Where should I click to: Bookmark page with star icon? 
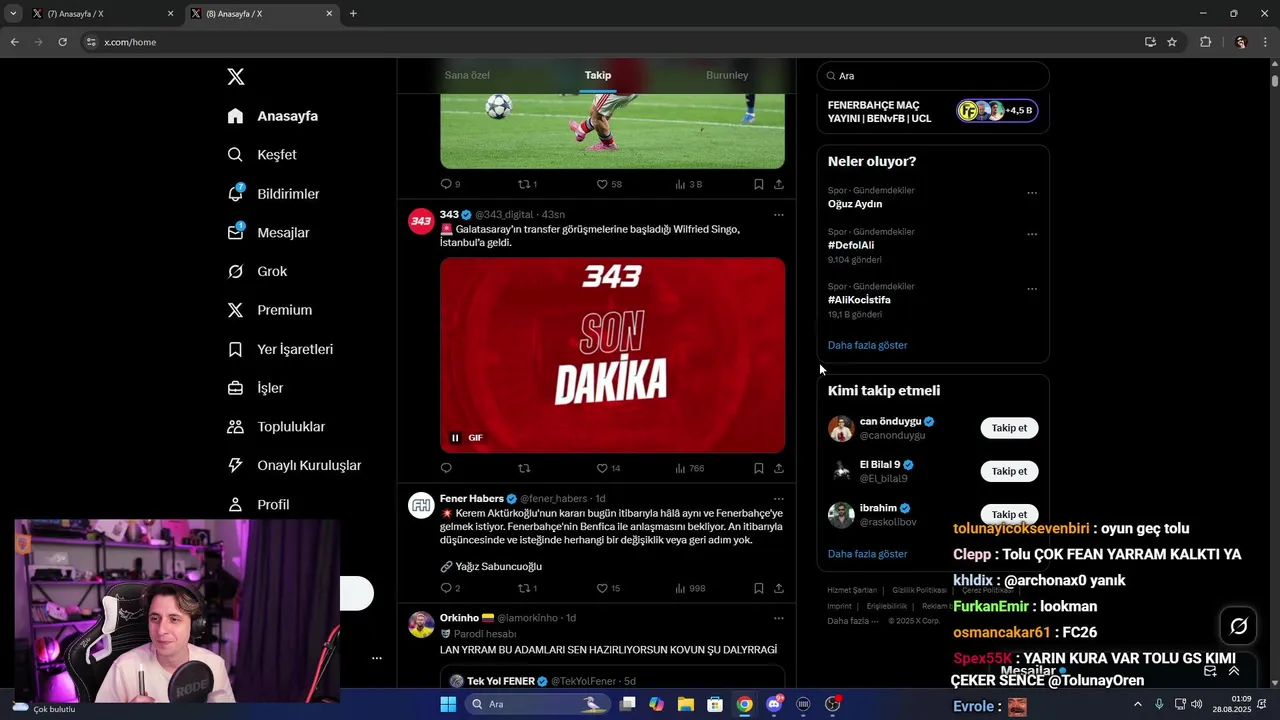click(x=1172, y=42)
